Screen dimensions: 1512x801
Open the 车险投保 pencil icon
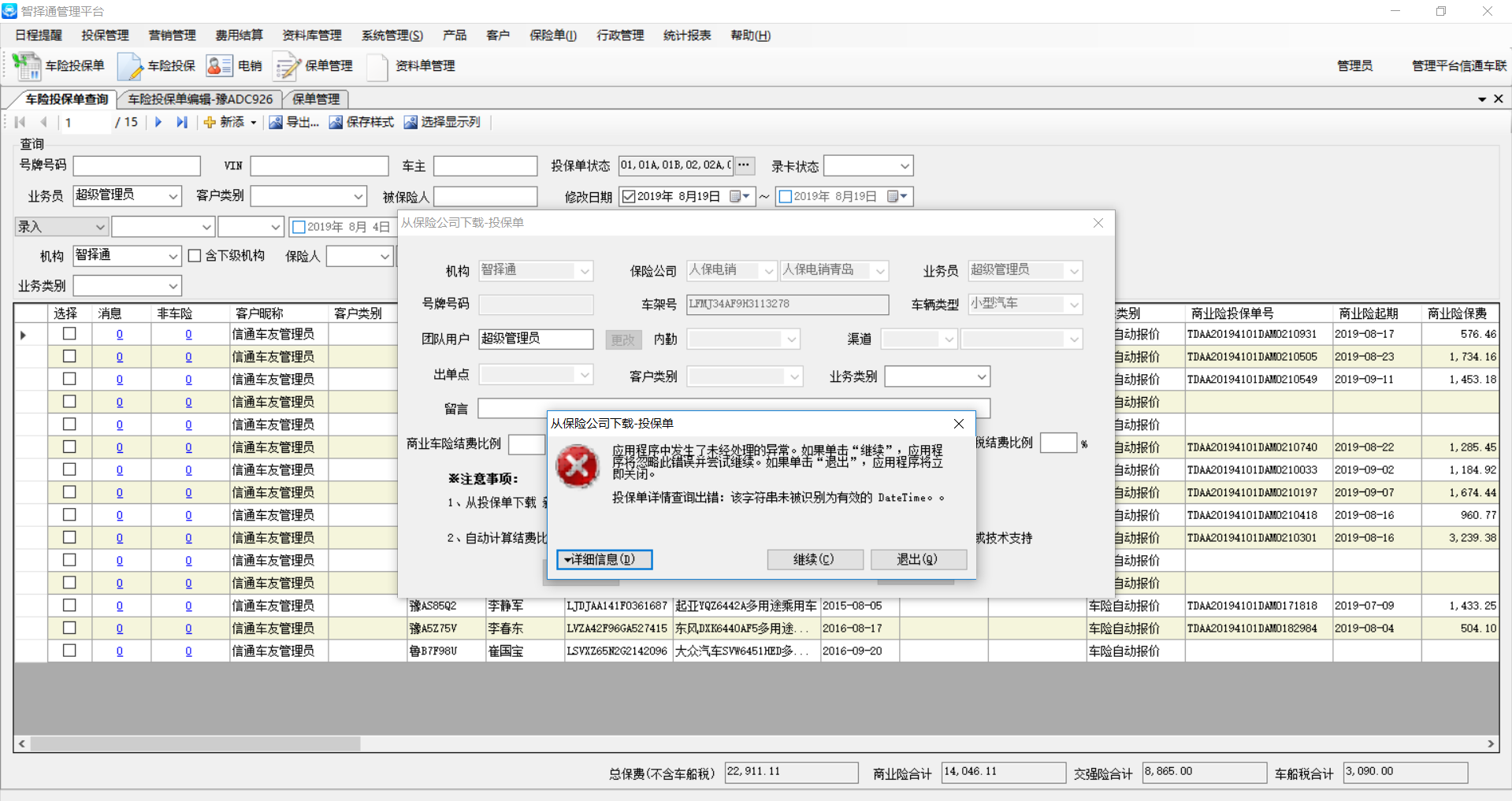[x=130, y=66]
